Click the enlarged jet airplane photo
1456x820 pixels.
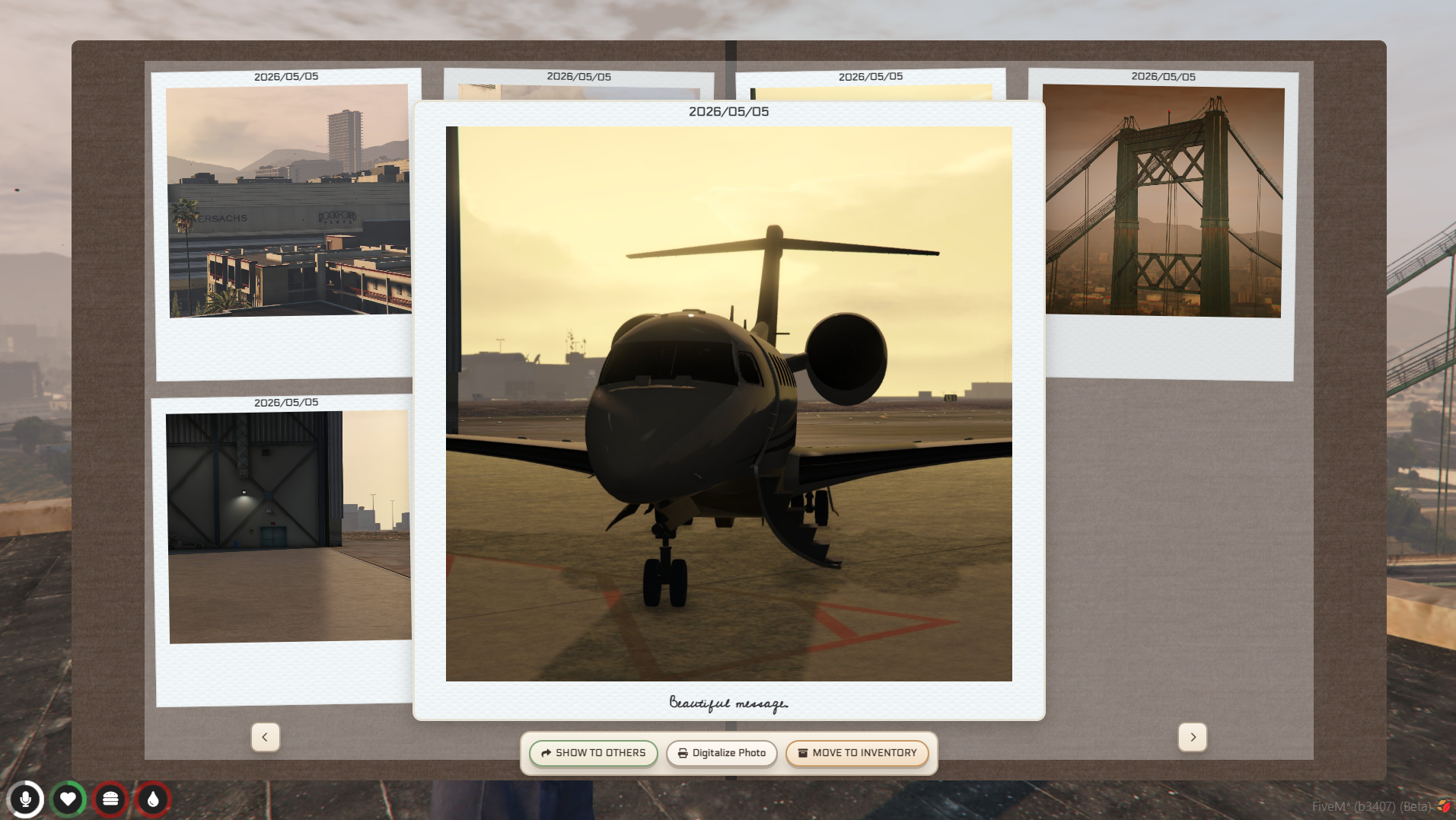pos(729,404)
